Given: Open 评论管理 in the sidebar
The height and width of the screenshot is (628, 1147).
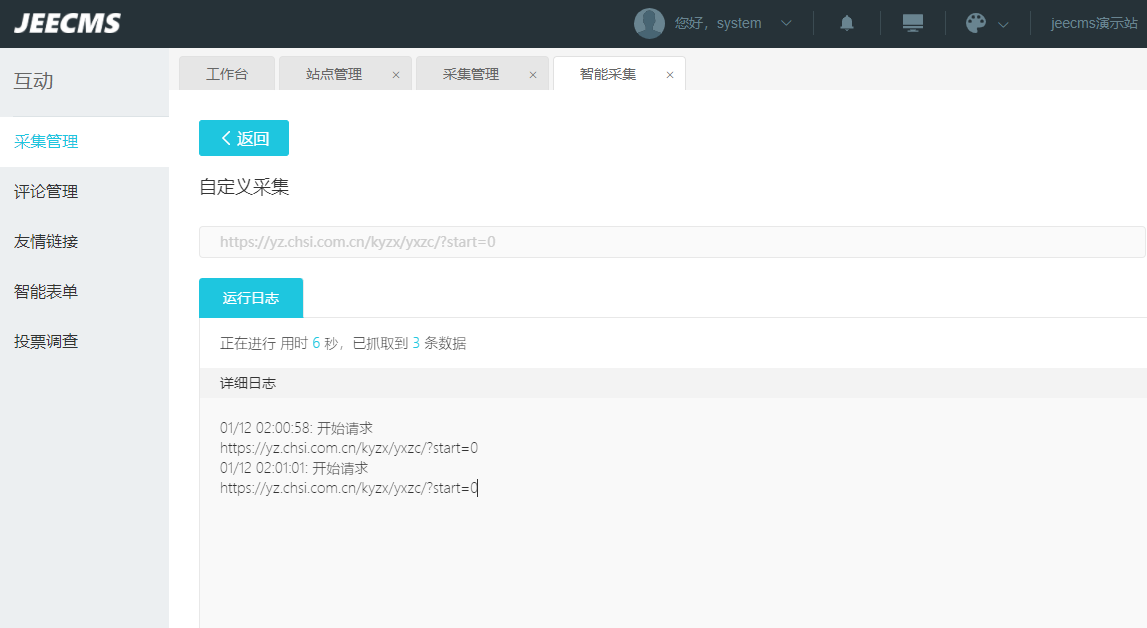Looking at the screenshot, I should click(46, 191).
